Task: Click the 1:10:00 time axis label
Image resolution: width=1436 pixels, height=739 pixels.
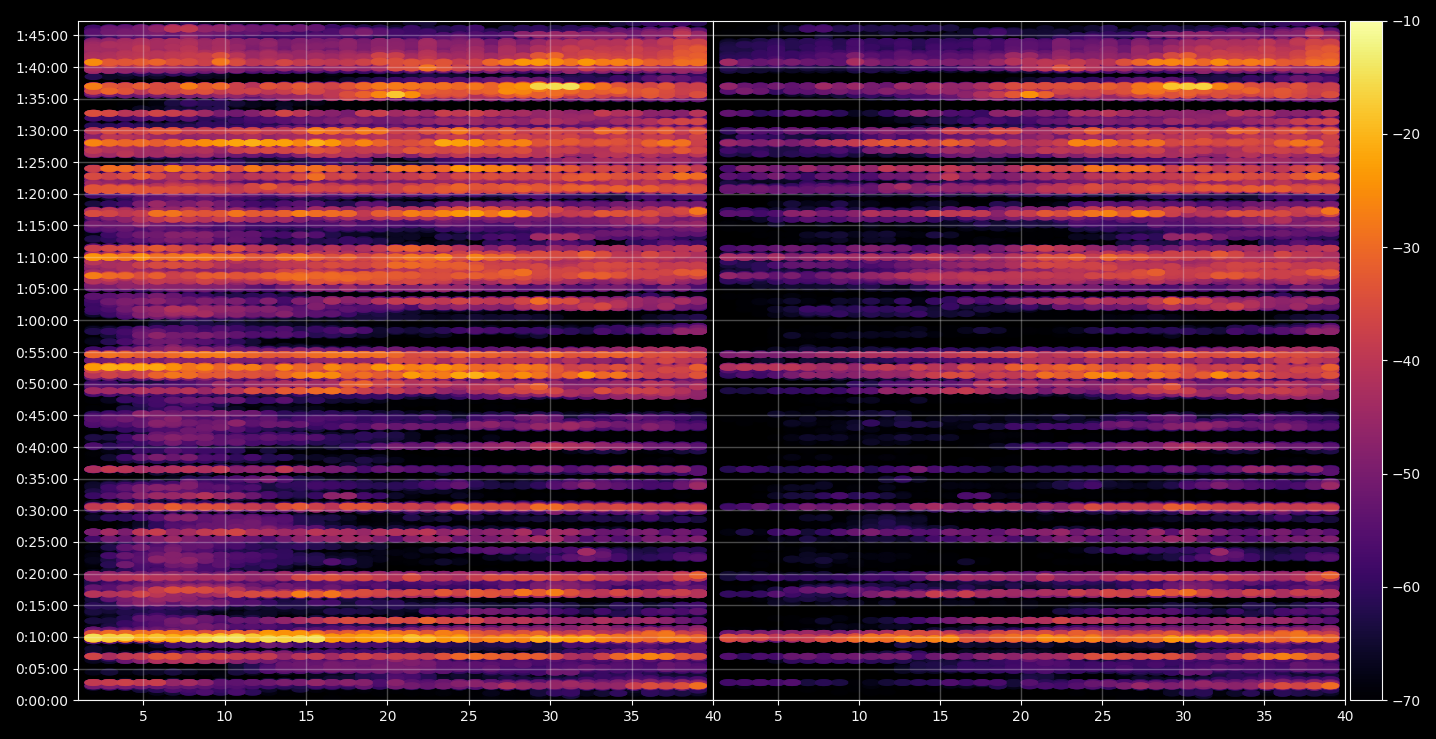Action: [43, 257]
